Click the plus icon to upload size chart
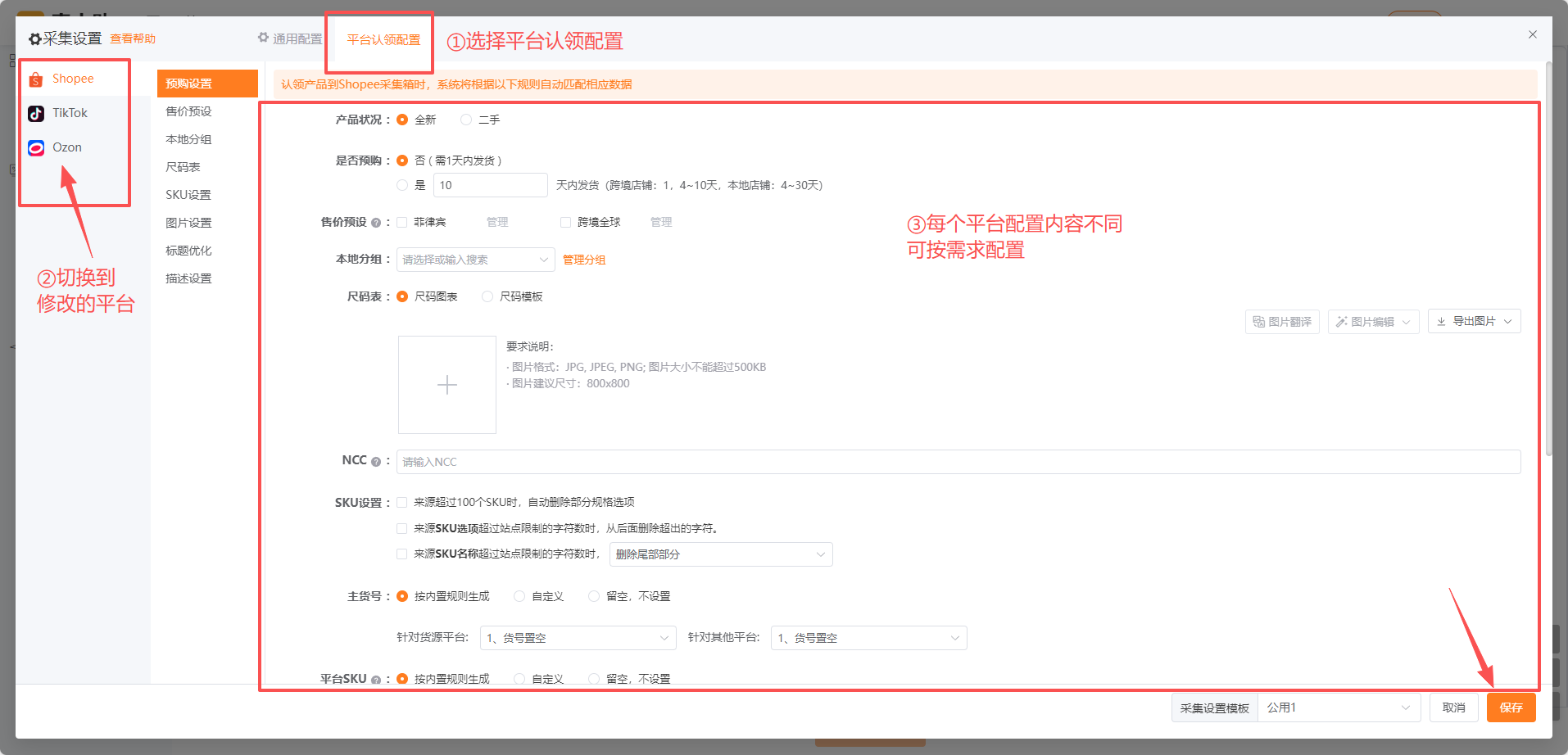 pyautogui.click(x=447, y=385)
